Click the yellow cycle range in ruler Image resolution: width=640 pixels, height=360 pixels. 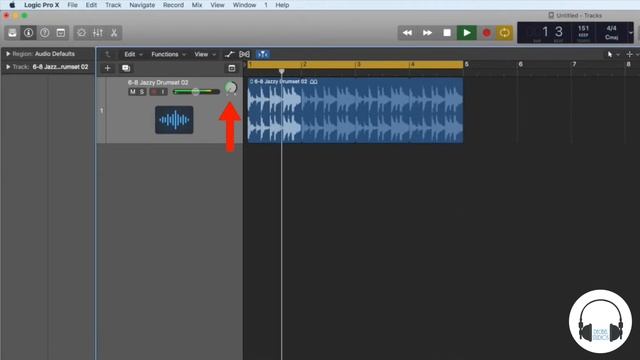click(x=355, y=64)
